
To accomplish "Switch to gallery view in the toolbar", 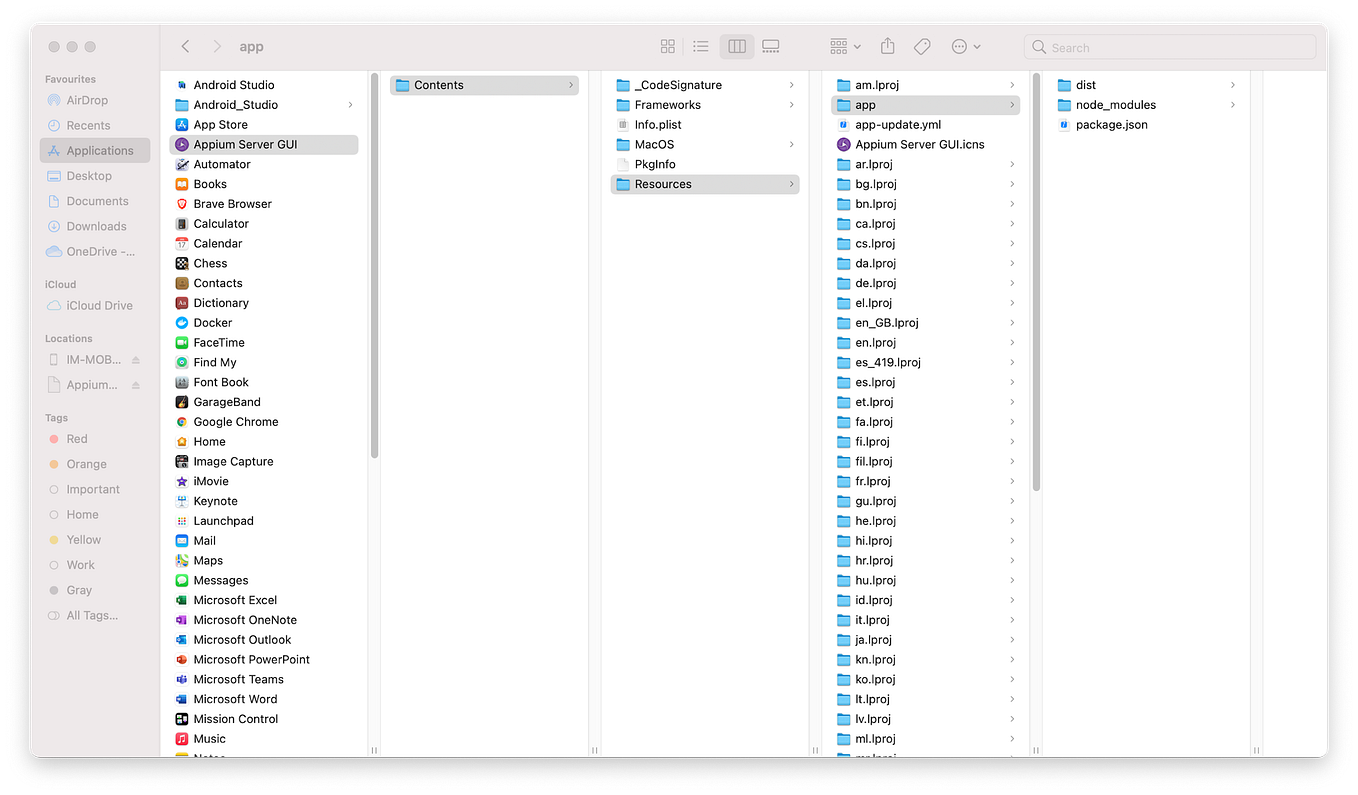I will (770, 46).
